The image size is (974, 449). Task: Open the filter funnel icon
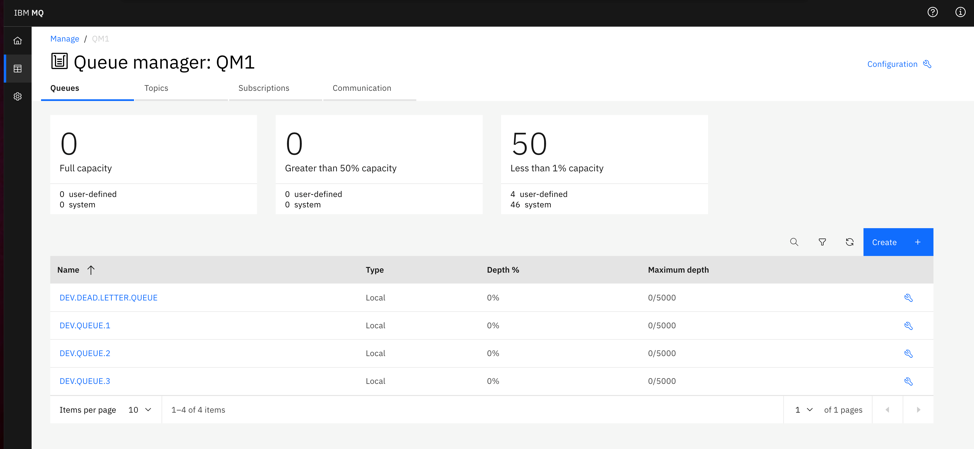(822, 242)
